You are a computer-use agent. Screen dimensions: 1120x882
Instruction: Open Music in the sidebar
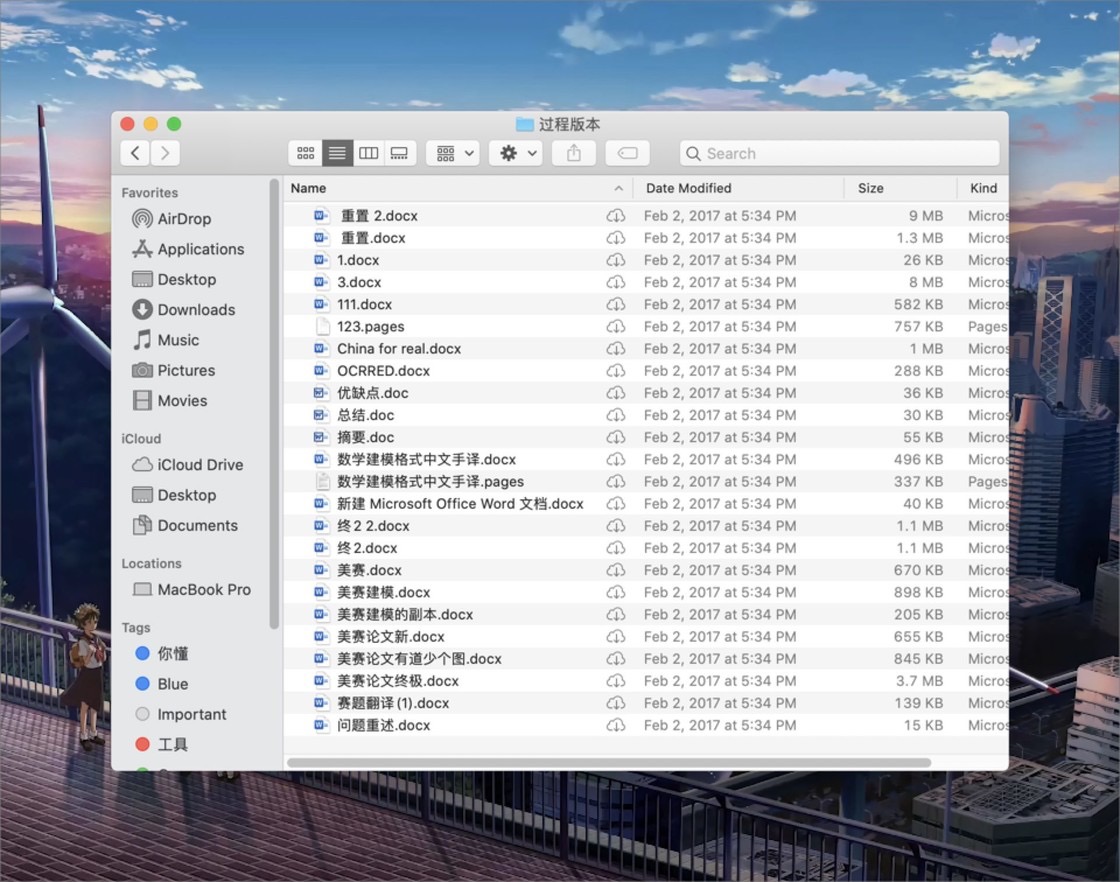166,340
